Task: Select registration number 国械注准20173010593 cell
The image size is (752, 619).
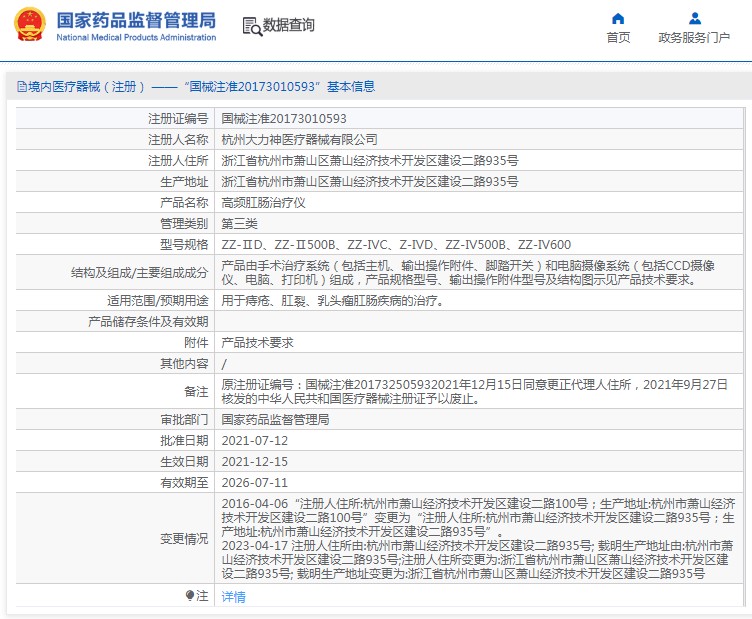Action: tap(283, 119)
